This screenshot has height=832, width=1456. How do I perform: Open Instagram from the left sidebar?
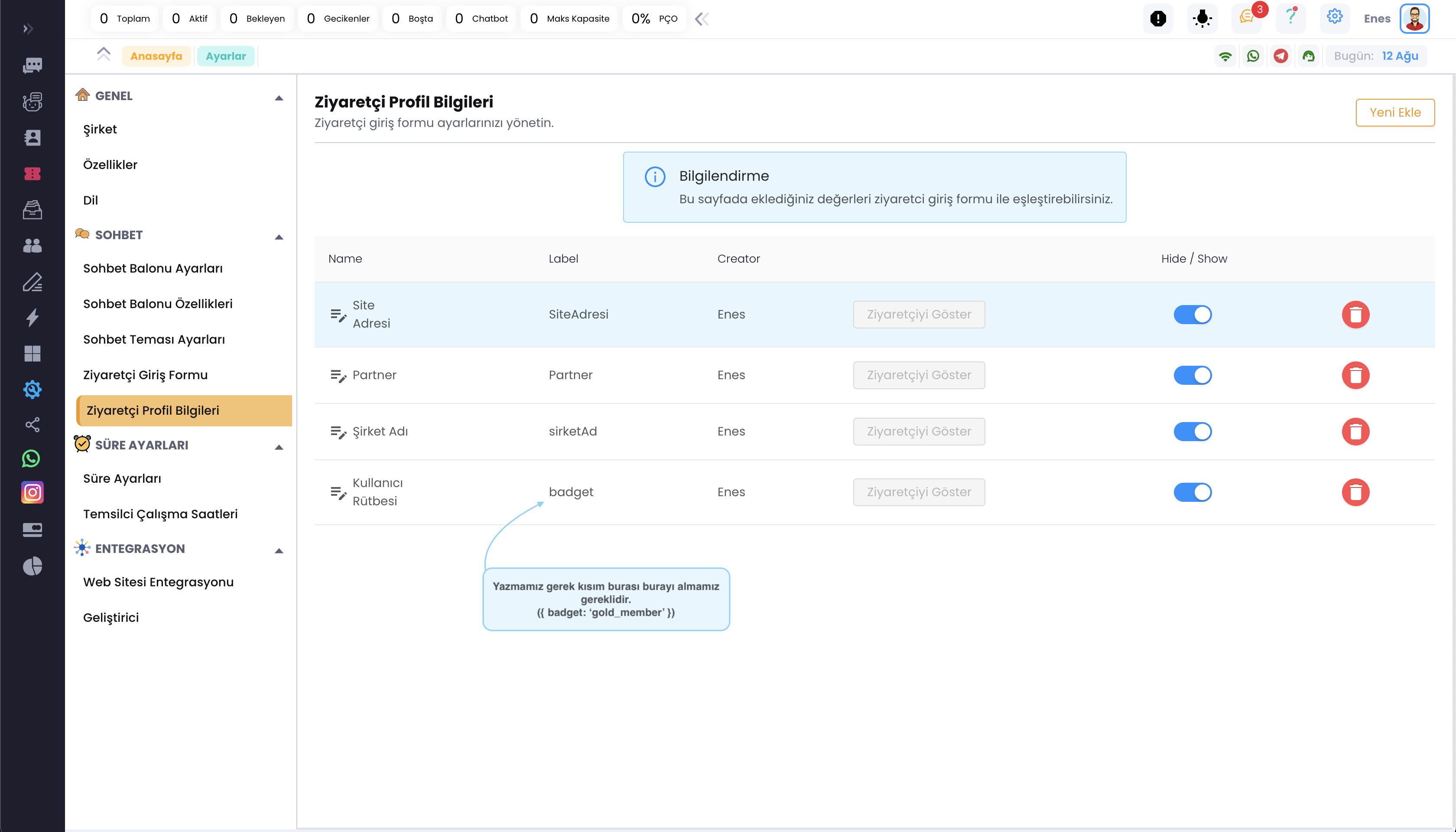tap(32, 493)
